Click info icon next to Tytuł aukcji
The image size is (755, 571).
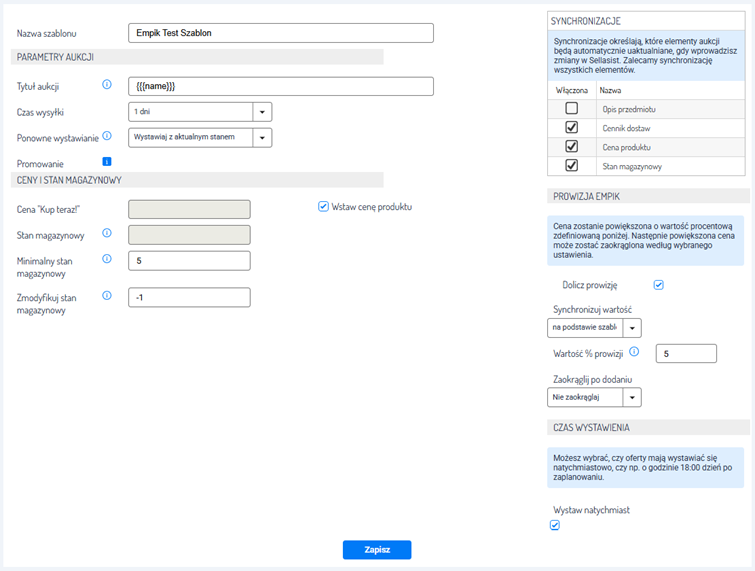pos(107,85)
